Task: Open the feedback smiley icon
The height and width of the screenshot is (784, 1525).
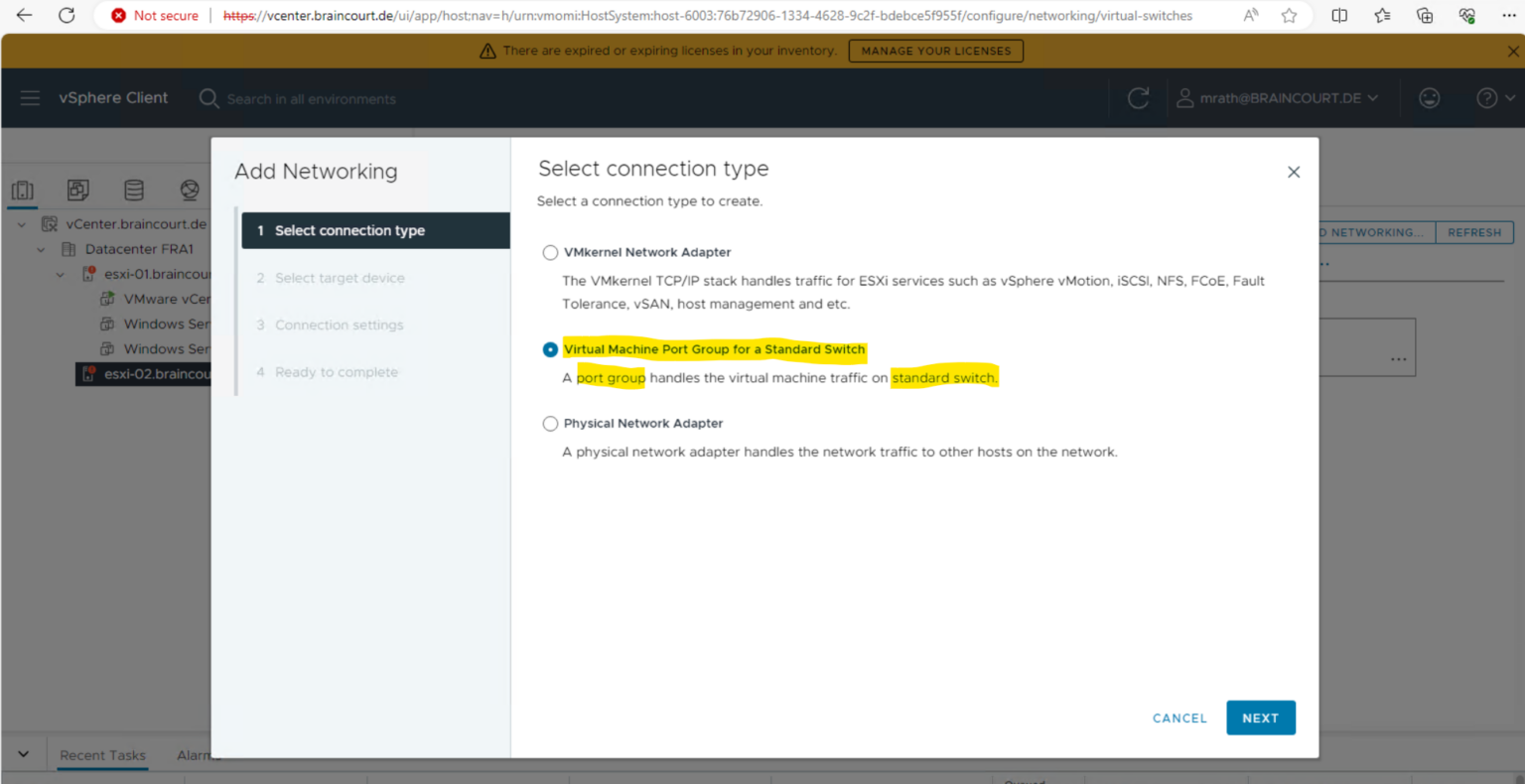Action: click(x=1429, y=98)
